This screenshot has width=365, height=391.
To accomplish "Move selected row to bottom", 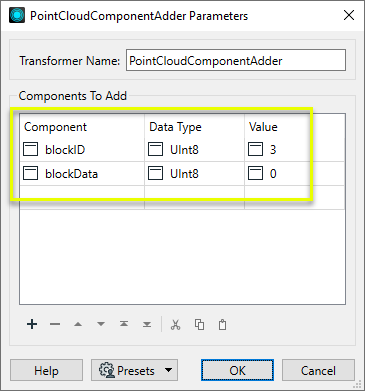I will (x=147, y=324).
